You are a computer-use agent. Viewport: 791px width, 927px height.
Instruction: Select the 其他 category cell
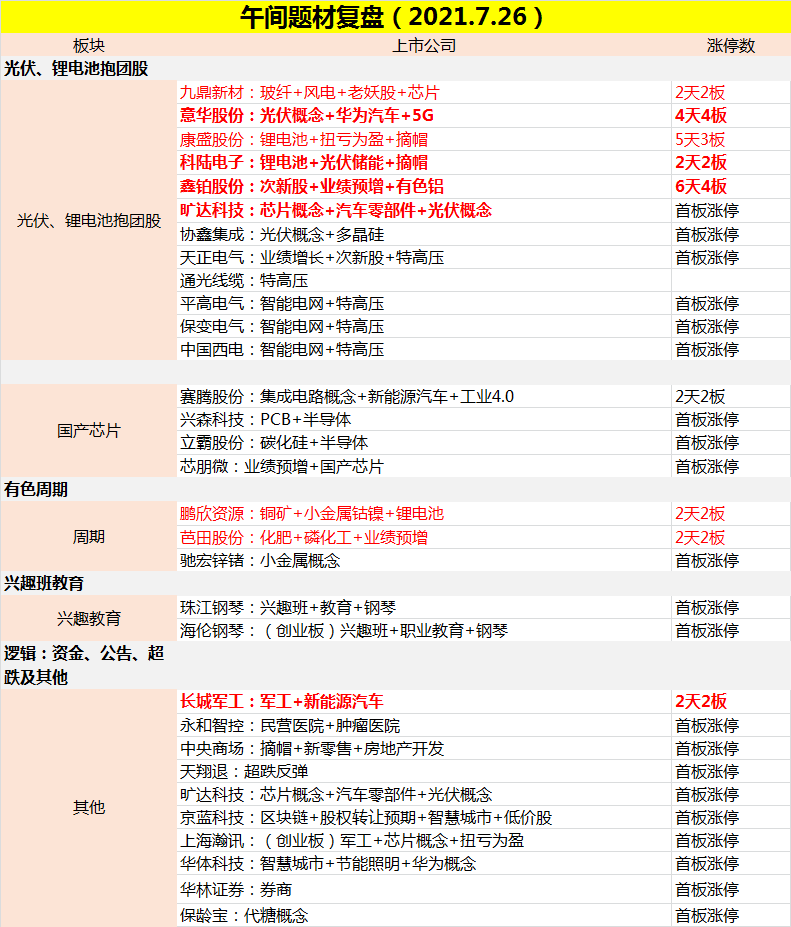[89, 807]
